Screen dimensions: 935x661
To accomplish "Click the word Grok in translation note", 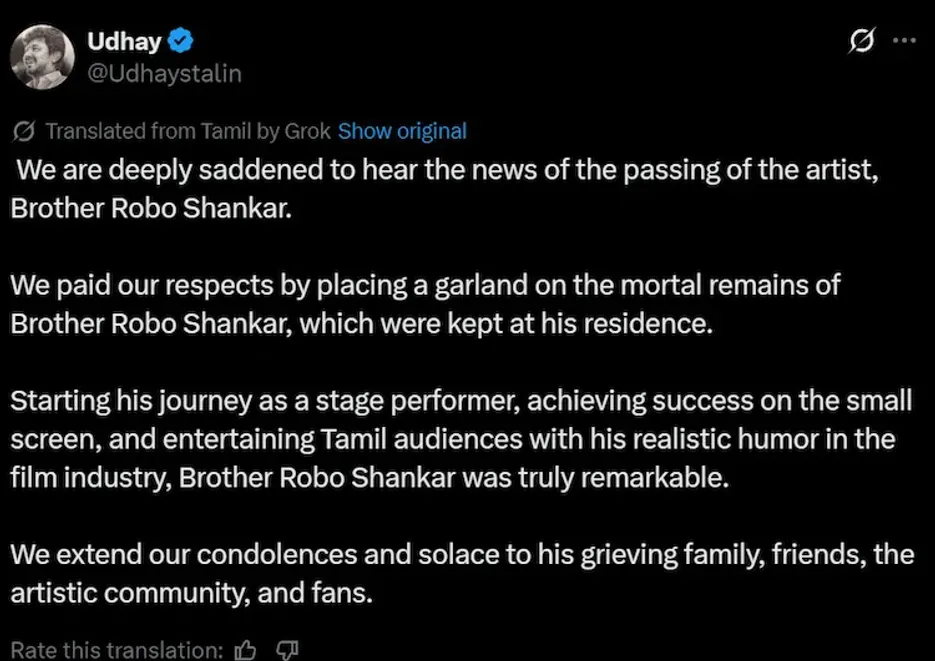I will (308, 131).
